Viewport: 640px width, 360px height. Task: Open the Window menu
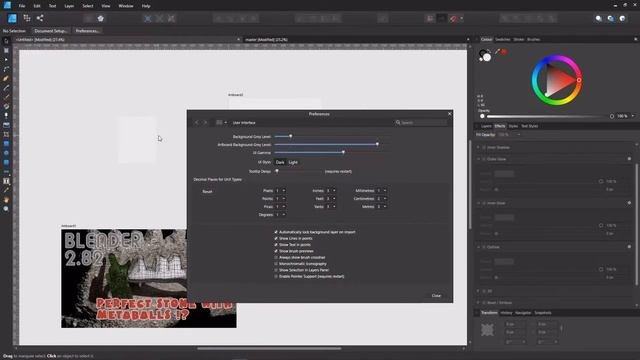tap(126, 6)
